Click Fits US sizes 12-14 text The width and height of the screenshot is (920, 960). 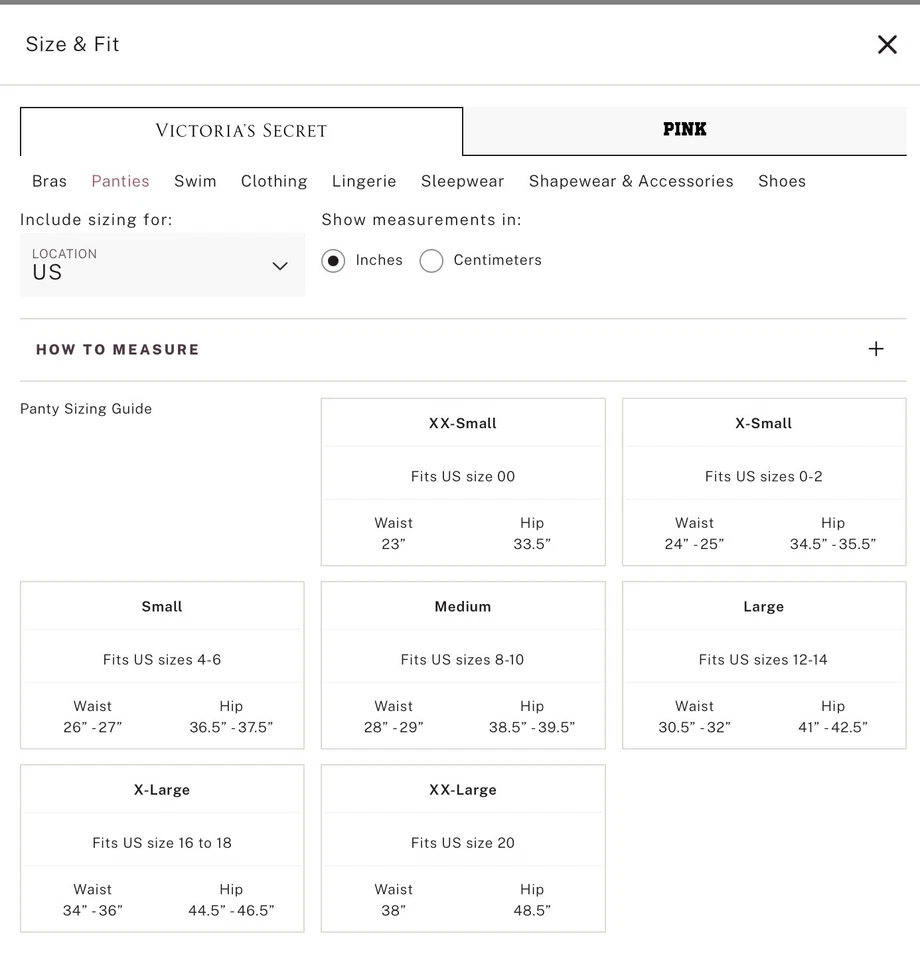pyautogui.click(x=763, y=659)
